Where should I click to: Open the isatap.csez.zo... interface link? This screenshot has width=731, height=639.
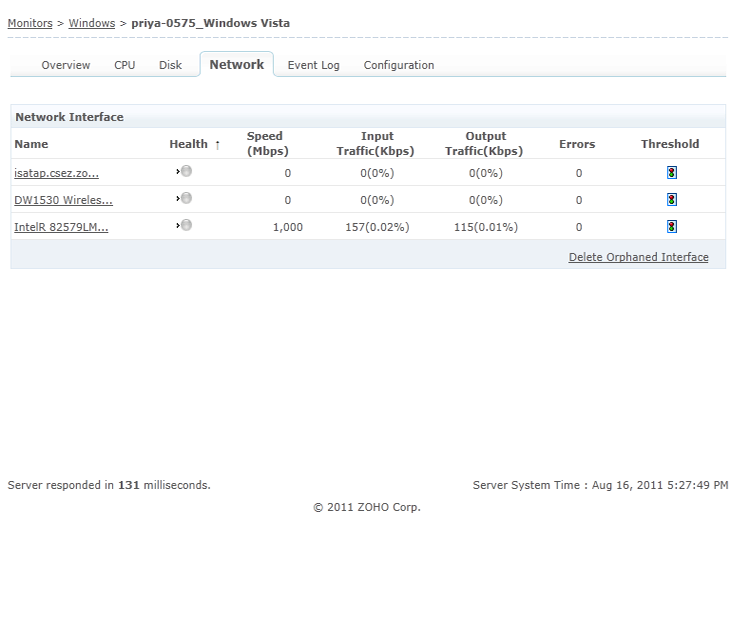point(56,173)
